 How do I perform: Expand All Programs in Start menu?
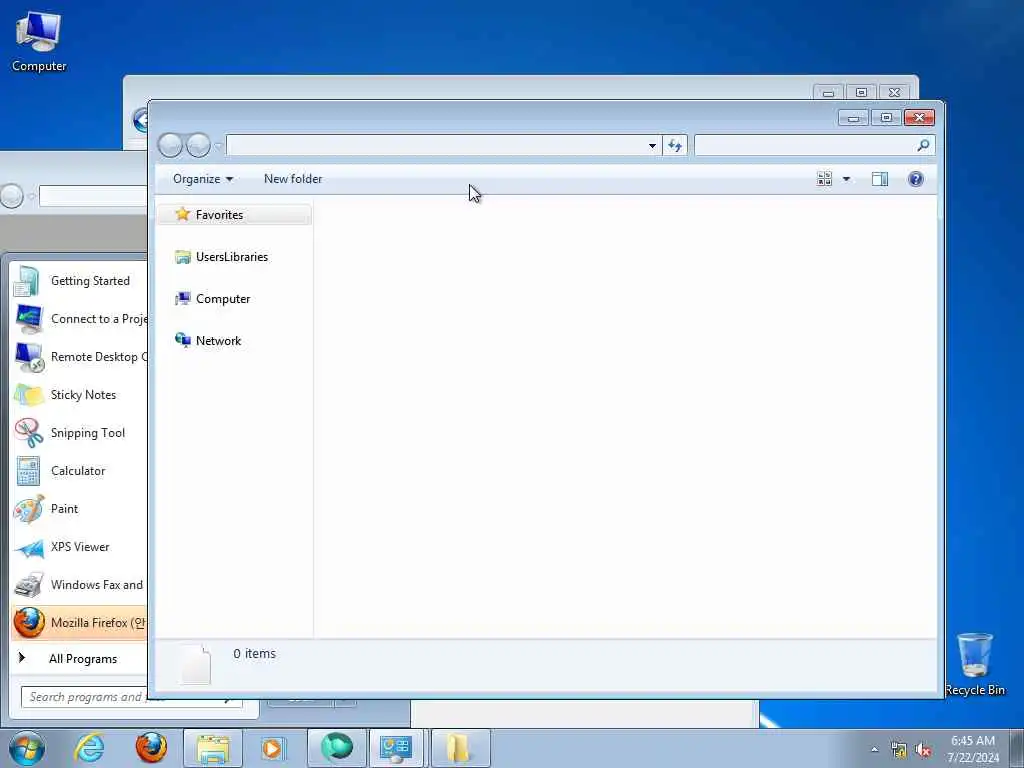[x=80, y=659]
